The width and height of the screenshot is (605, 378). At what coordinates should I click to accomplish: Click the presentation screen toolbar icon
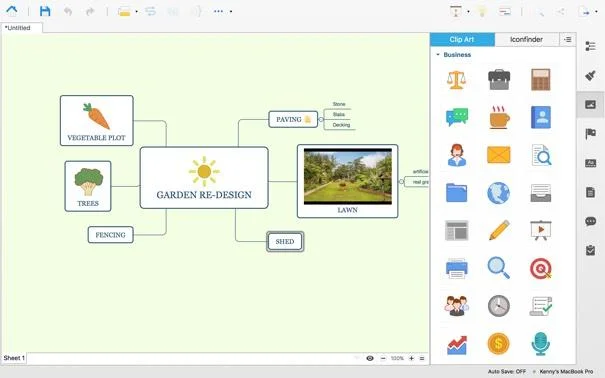coord(505,12)
